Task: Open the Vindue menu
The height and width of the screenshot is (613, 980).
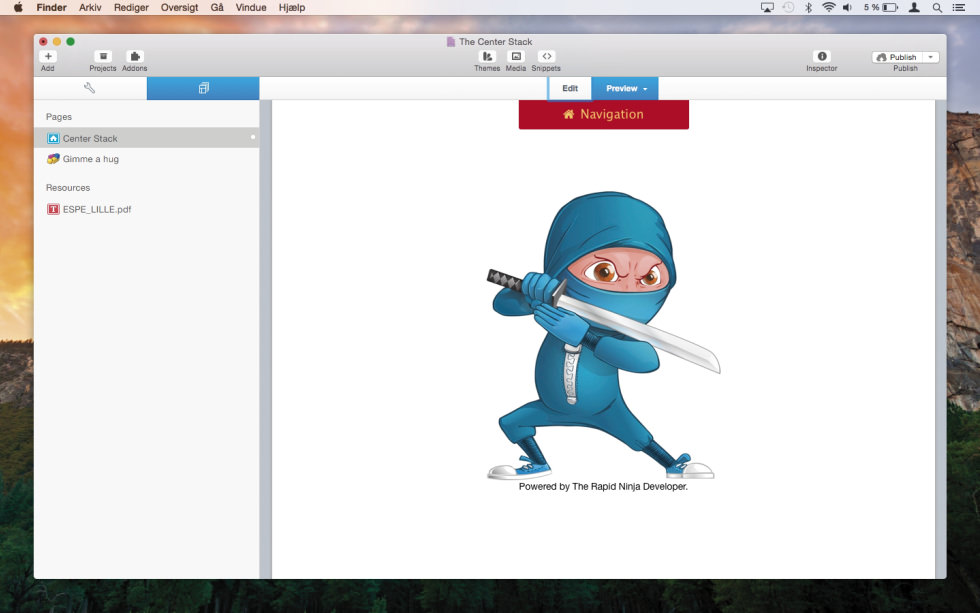Action: (x=251, y=7)
